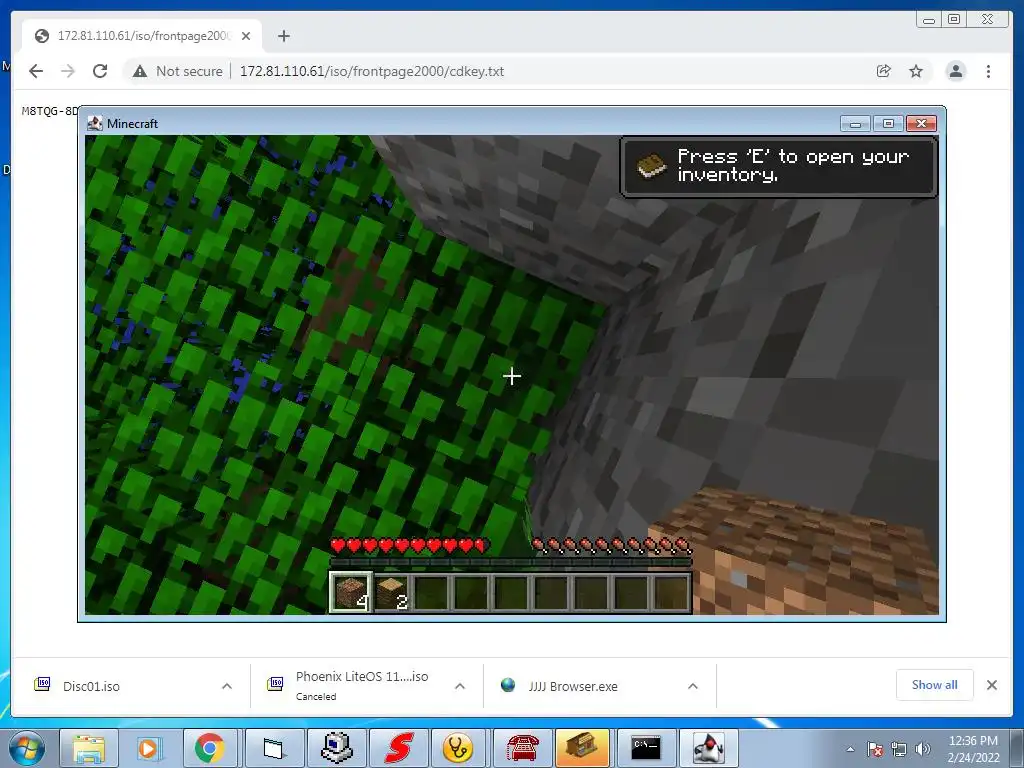
Task: Open the Action Center flag icon
Action: 875,749
